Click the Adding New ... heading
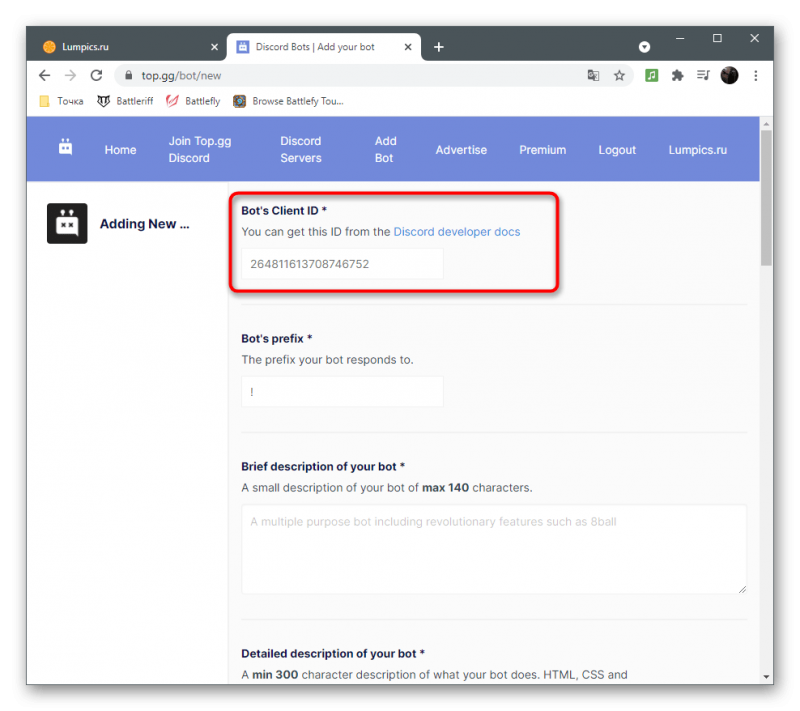 click(144, 224)
